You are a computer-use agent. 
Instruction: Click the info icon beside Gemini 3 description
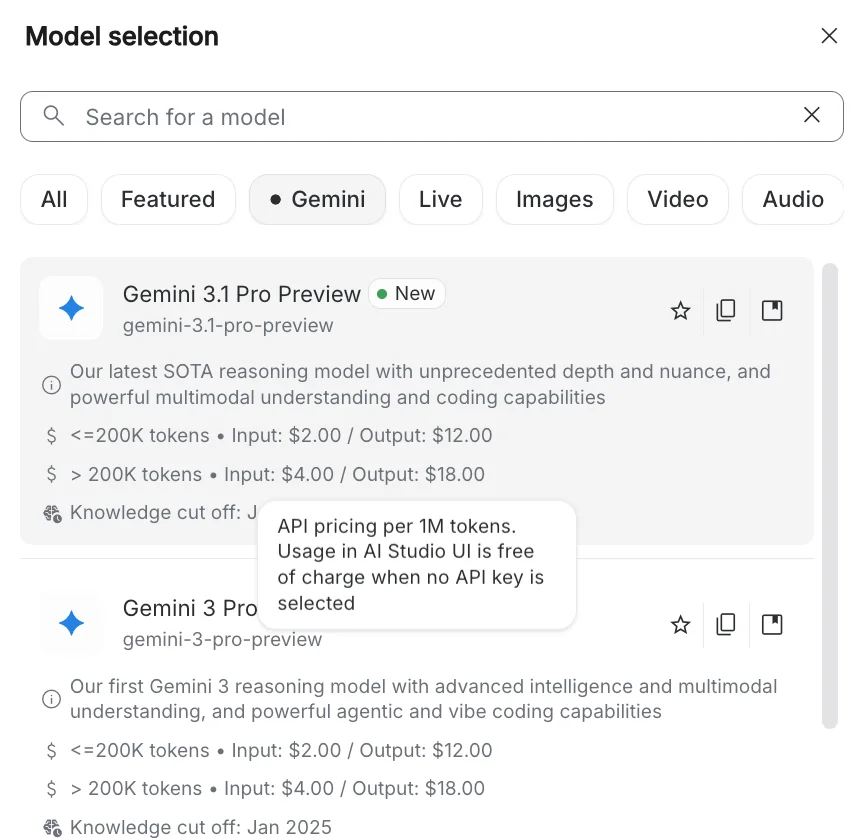pyautogui.click(x=51, y=699)
